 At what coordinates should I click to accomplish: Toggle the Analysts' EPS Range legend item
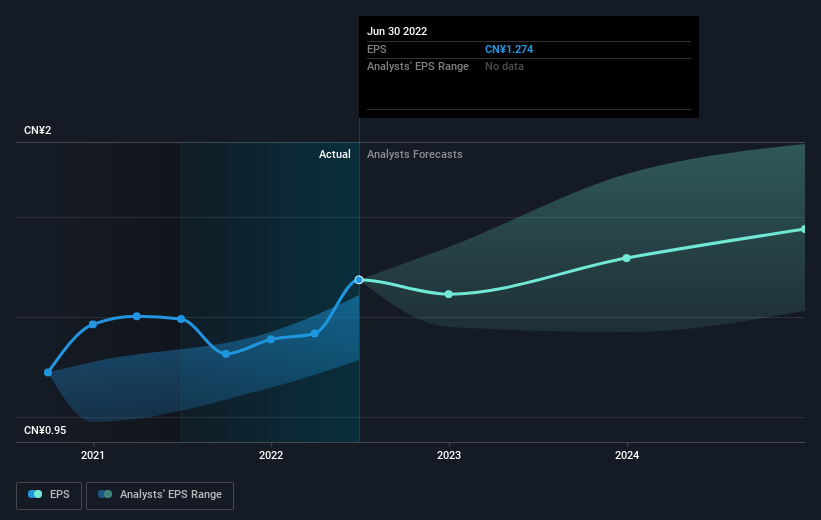click(x=160, y=494)
